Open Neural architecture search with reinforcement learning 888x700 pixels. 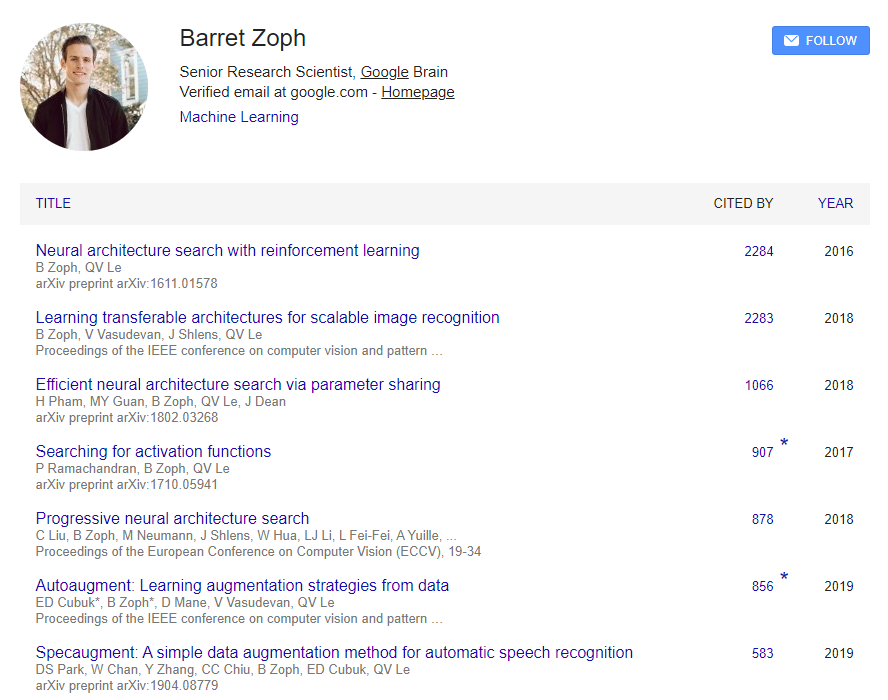(228, 250)
